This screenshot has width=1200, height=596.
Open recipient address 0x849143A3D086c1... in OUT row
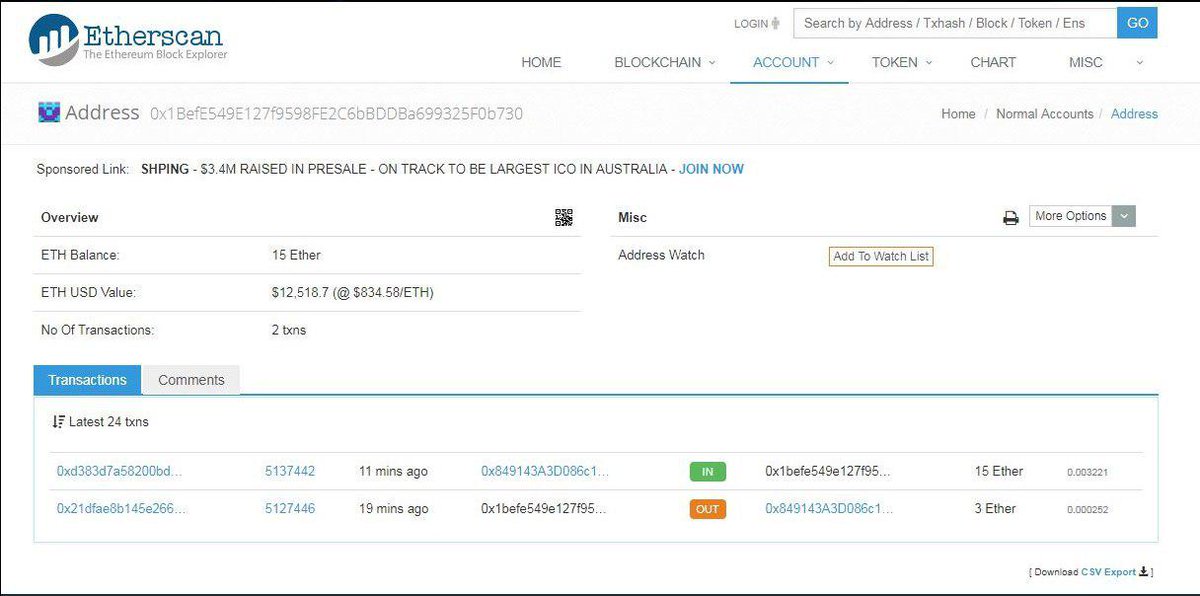pos(829,508)
